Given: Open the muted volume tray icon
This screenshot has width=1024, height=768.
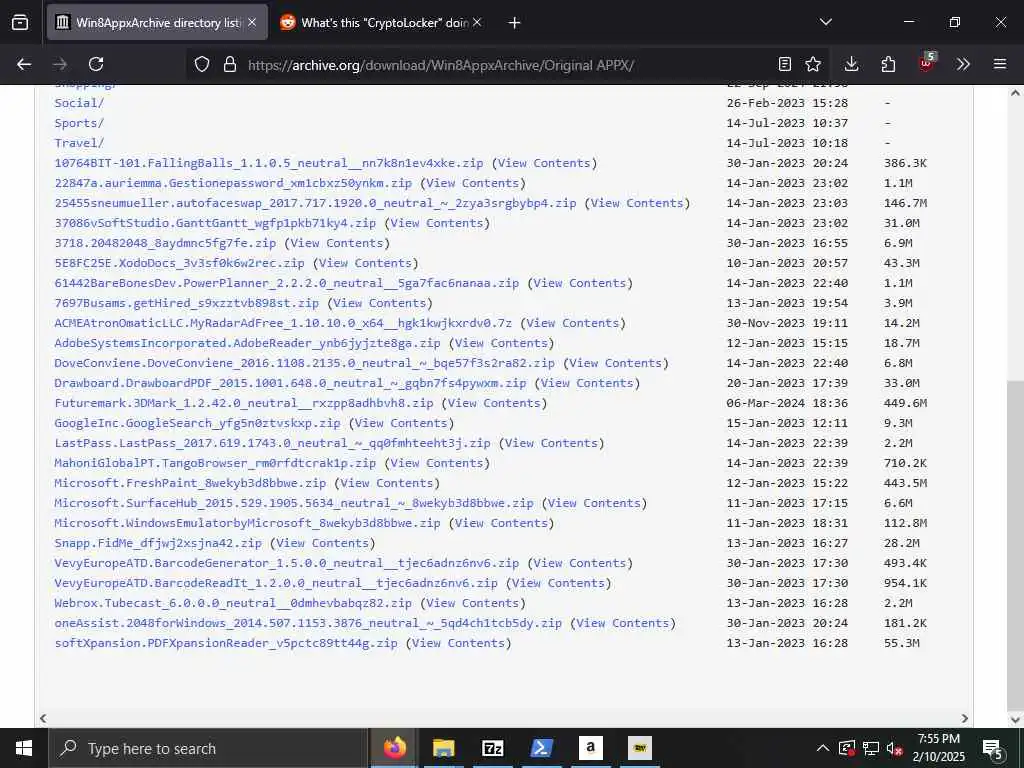Looking at the screenshot, I should (894, 748).
